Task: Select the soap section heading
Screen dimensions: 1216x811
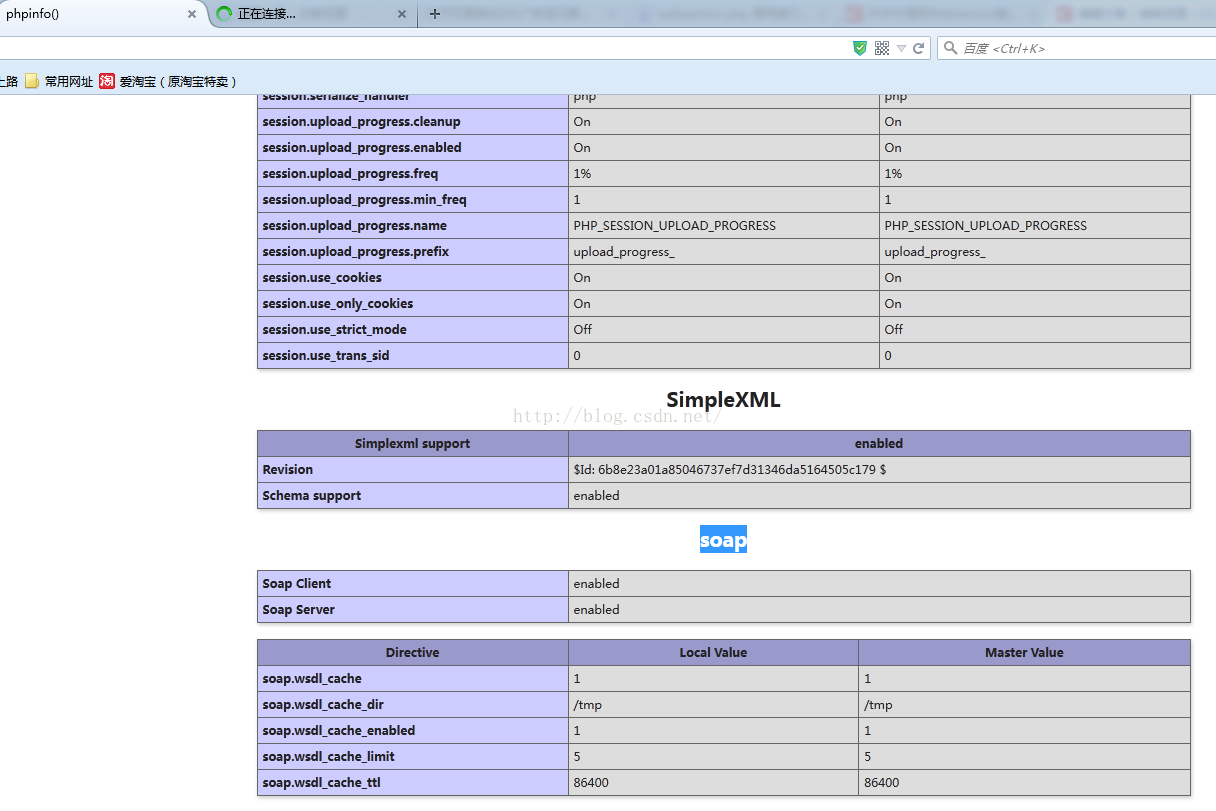Action: pyautogui.click(x=723, y=540)
